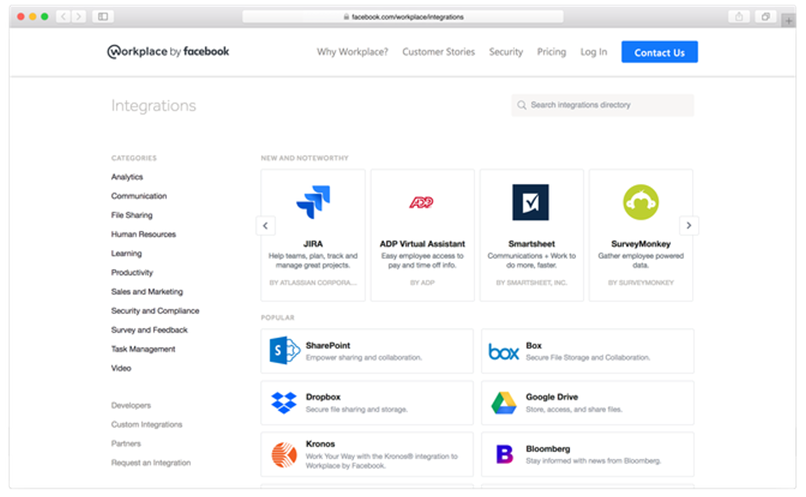The width and height of the screenshot is (806, 497).
Task: Go to Security nav item
Action: point(506,52)
